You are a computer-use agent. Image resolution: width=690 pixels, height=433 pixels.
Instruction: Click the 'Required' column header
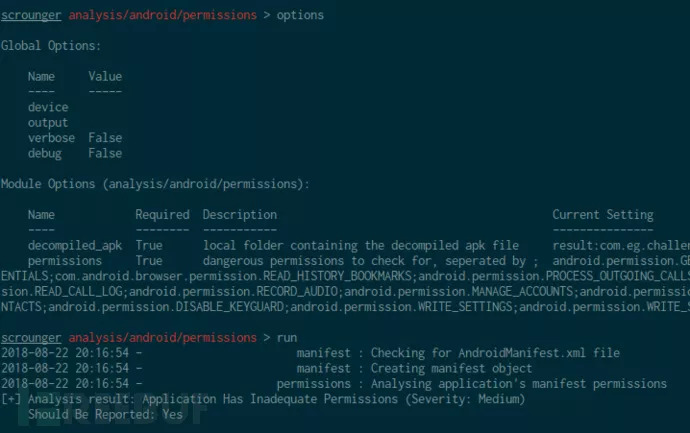click(162, 214)
